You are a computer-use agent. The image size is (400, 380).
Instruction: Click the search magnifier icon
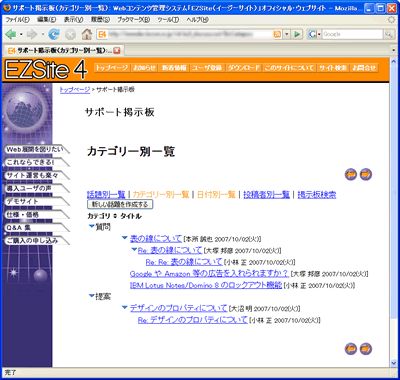[388, 34]
